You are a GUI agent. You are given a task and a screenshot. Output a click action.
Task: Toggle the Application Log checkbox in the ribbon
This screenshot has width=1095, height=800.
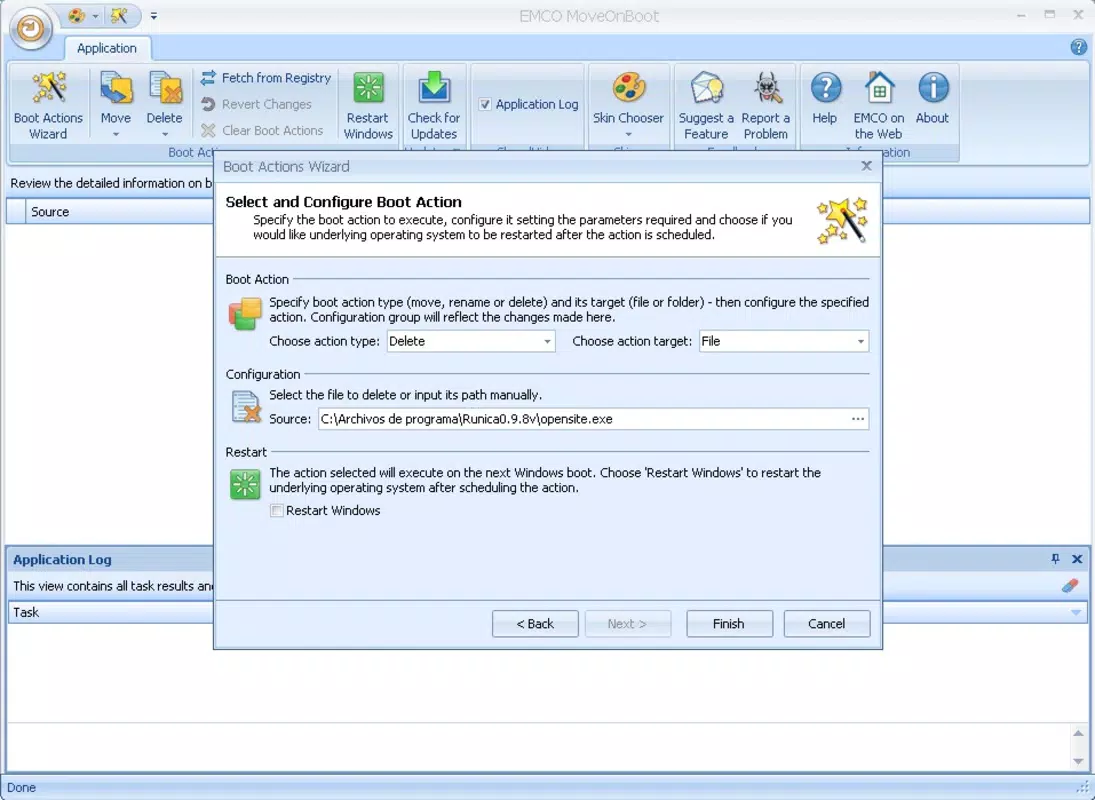pyautogui.click(x=485, y=105)
